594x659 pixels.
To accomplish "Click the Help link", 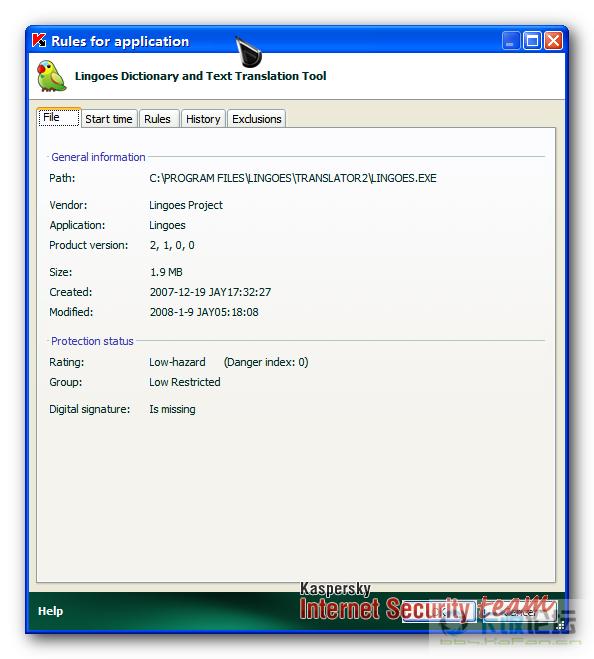I will (x=50, y=611).
